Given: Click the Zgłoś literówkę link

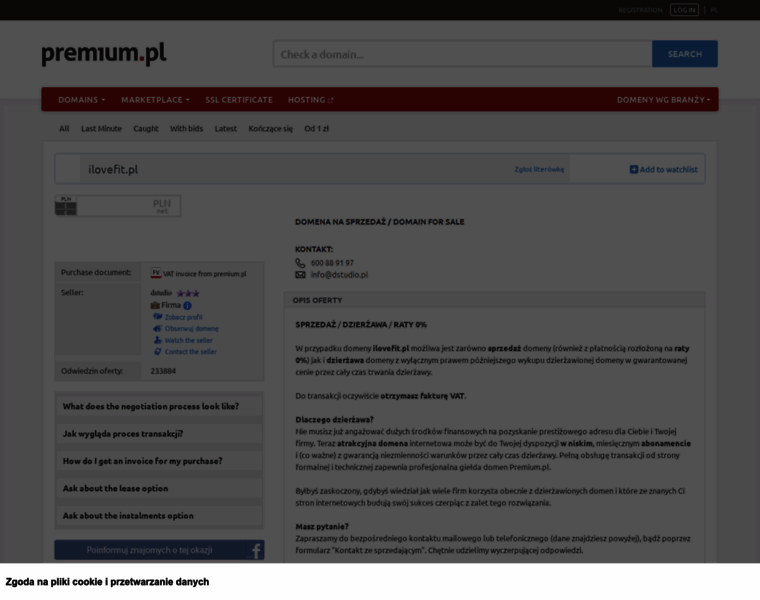Looking at the screenshot, I should 539,169.
